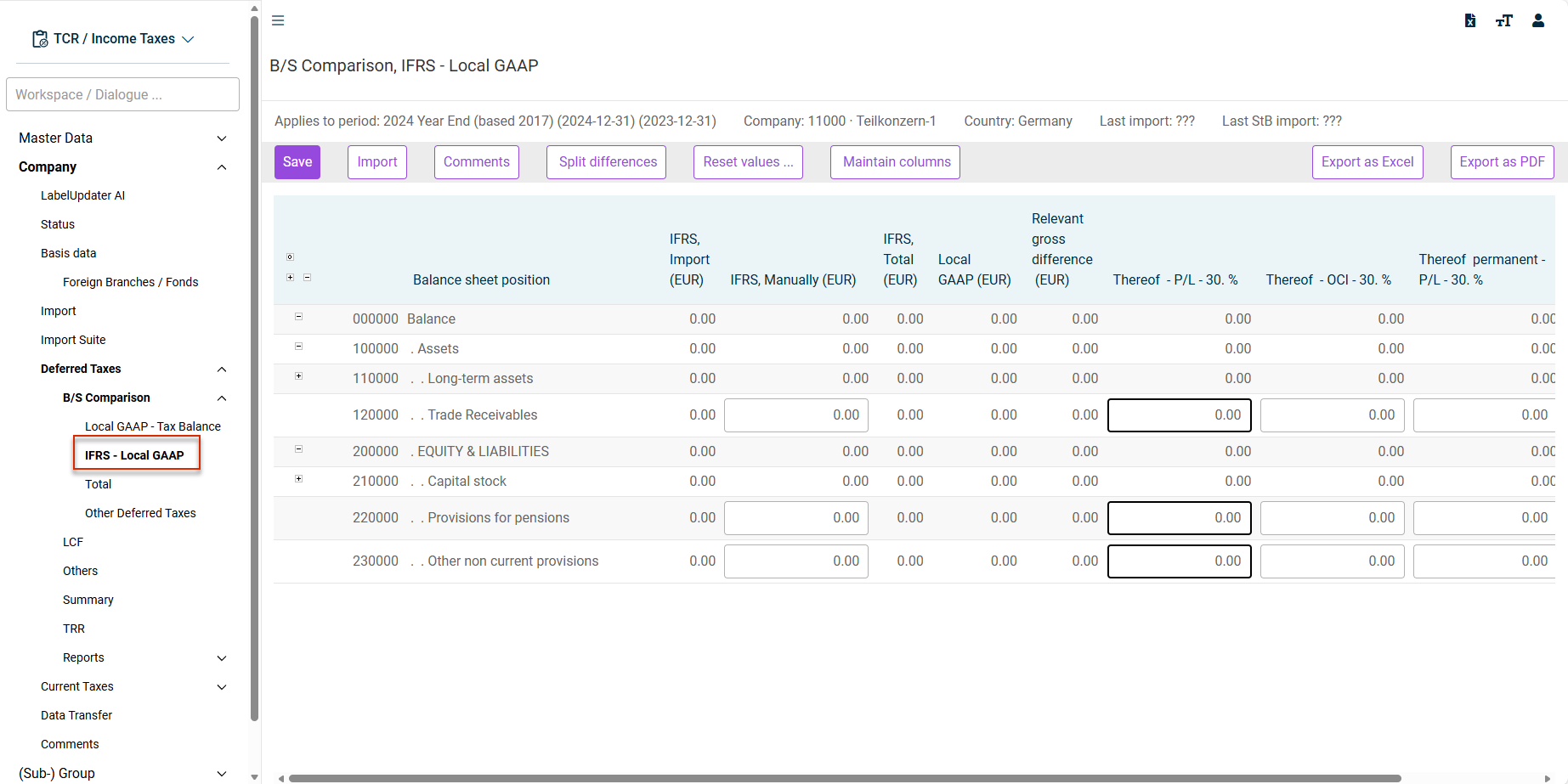Select IFRS - Local GAAP menu item
Image resolution: width=1568 pixels, height=784 pixels.
[x=134, y=455]
